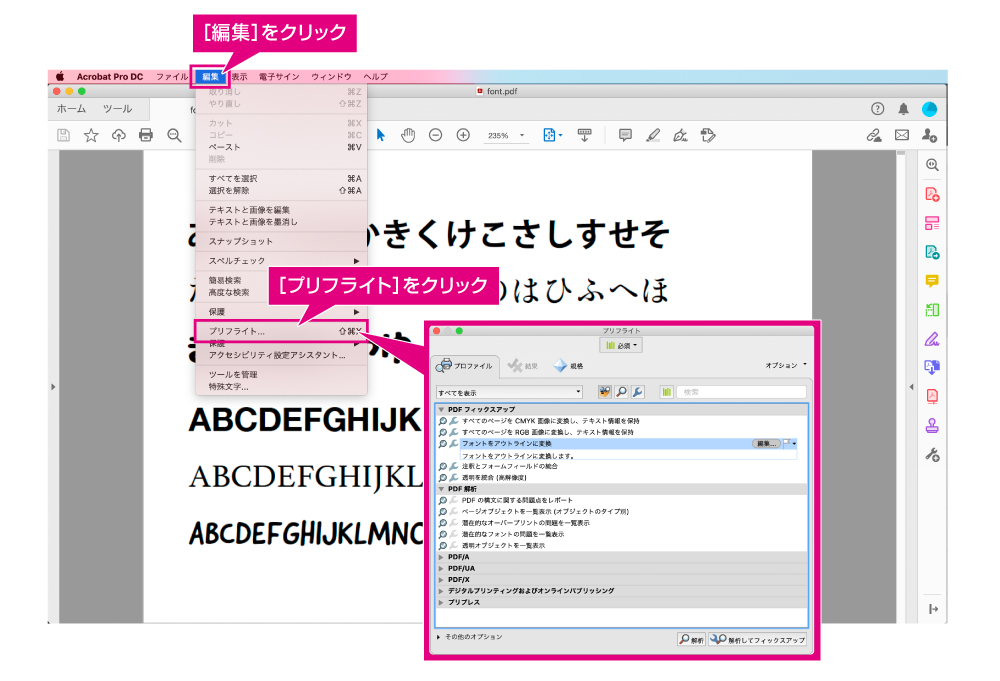Switch to 規格 tab in Preflight
Image resolution: width=1000 pixels, height=681 pixels.
(569, 365)
